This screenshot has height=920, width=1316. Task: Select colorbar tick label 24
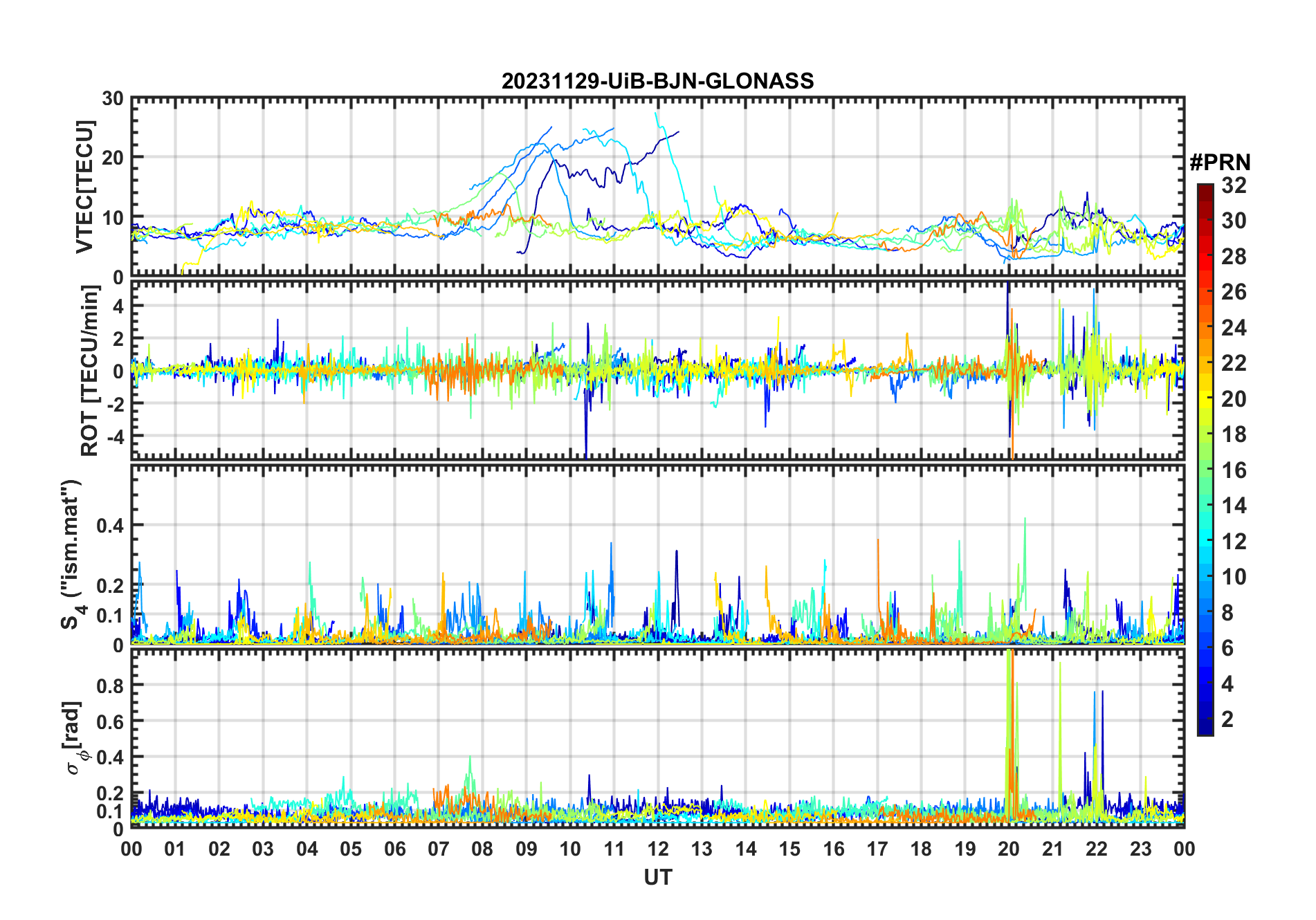[x=1234, y=327]
